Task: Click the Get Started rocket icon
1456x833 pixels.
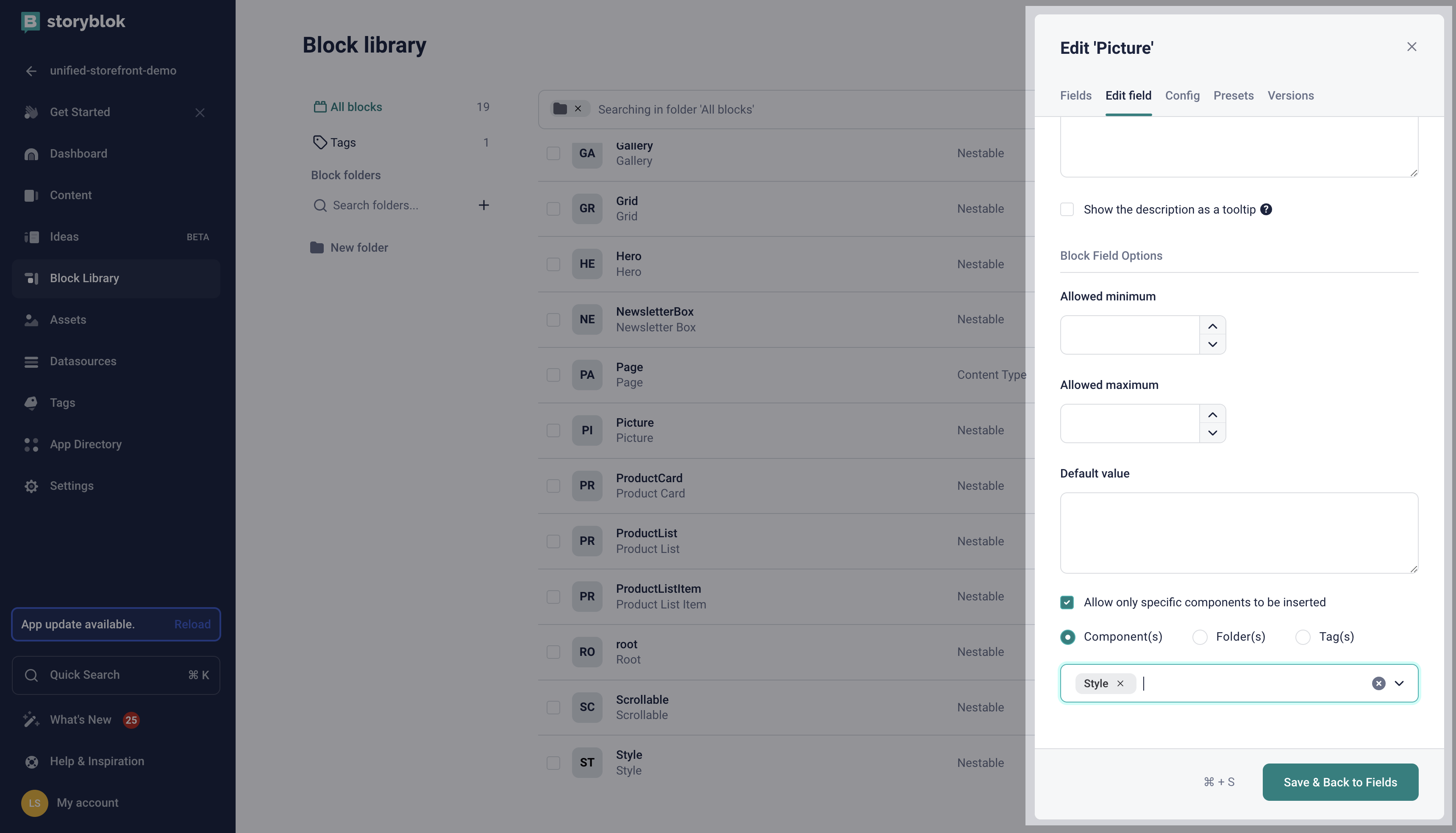Action: [x=31, y=112]
